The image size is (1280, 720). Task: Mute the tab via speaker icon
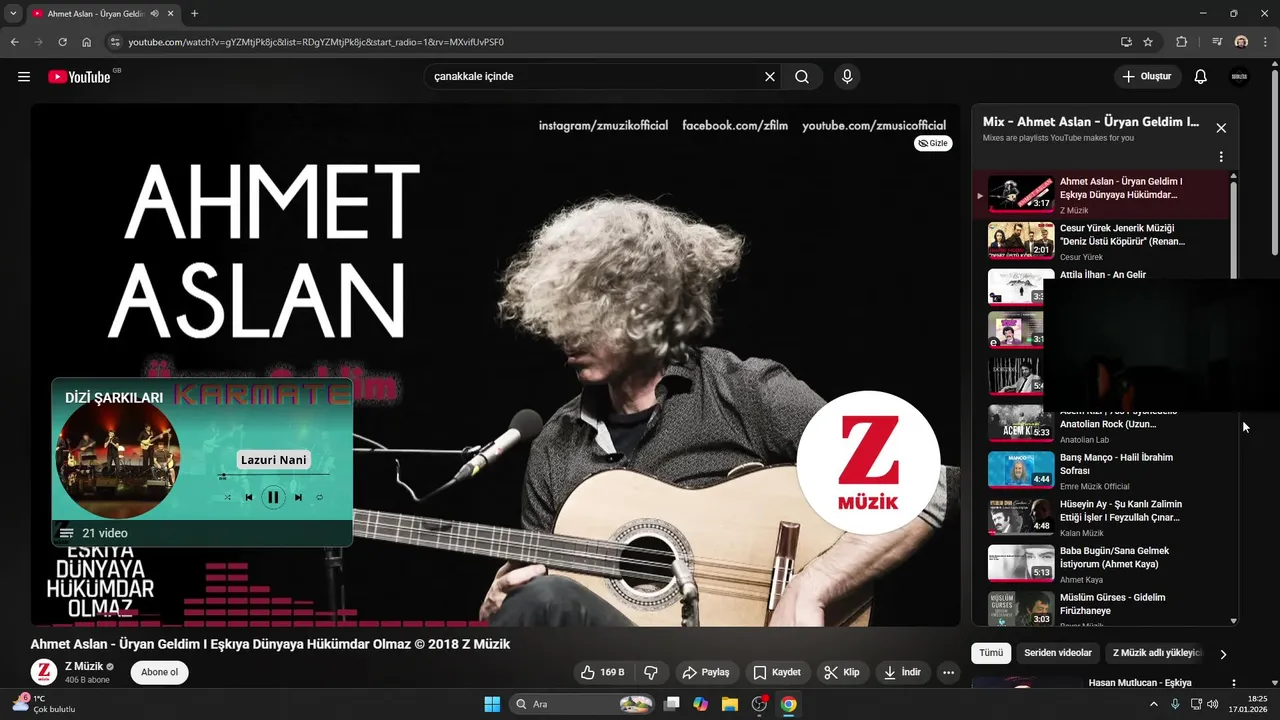[x=155, y=13]
